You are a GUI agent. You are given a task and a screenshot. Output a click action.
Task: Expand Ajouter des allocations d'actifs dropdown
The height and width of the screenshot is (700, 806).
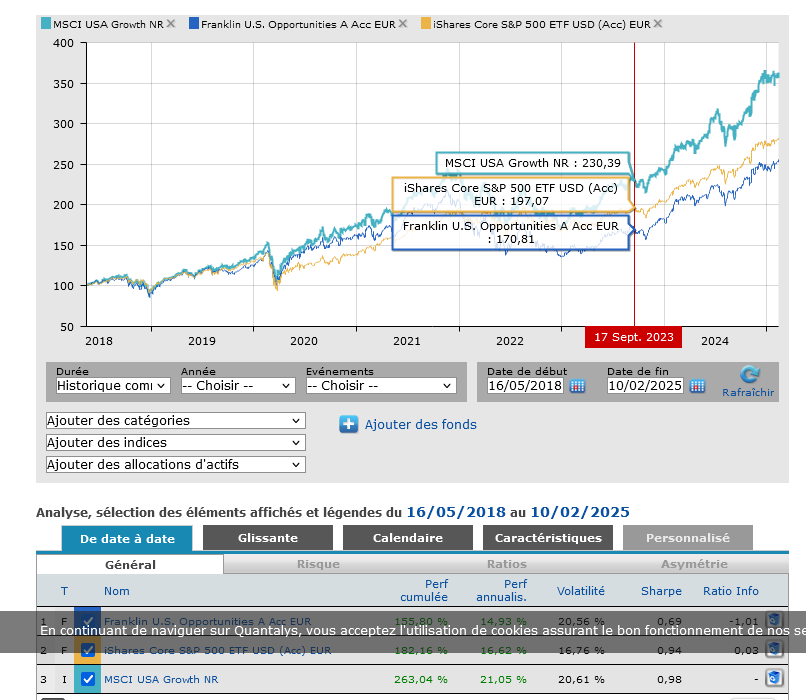pos(176,465)
